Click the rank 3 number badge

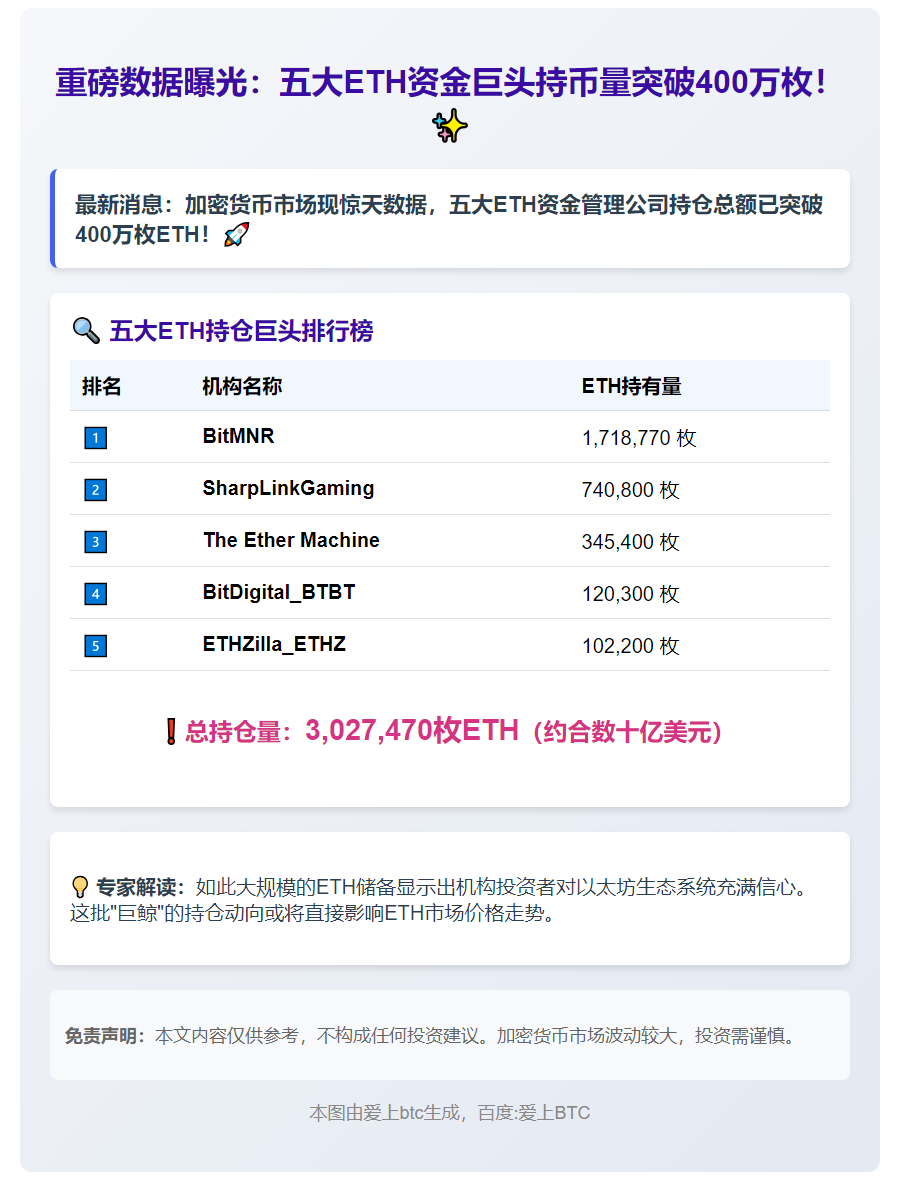tap(95, 542)
